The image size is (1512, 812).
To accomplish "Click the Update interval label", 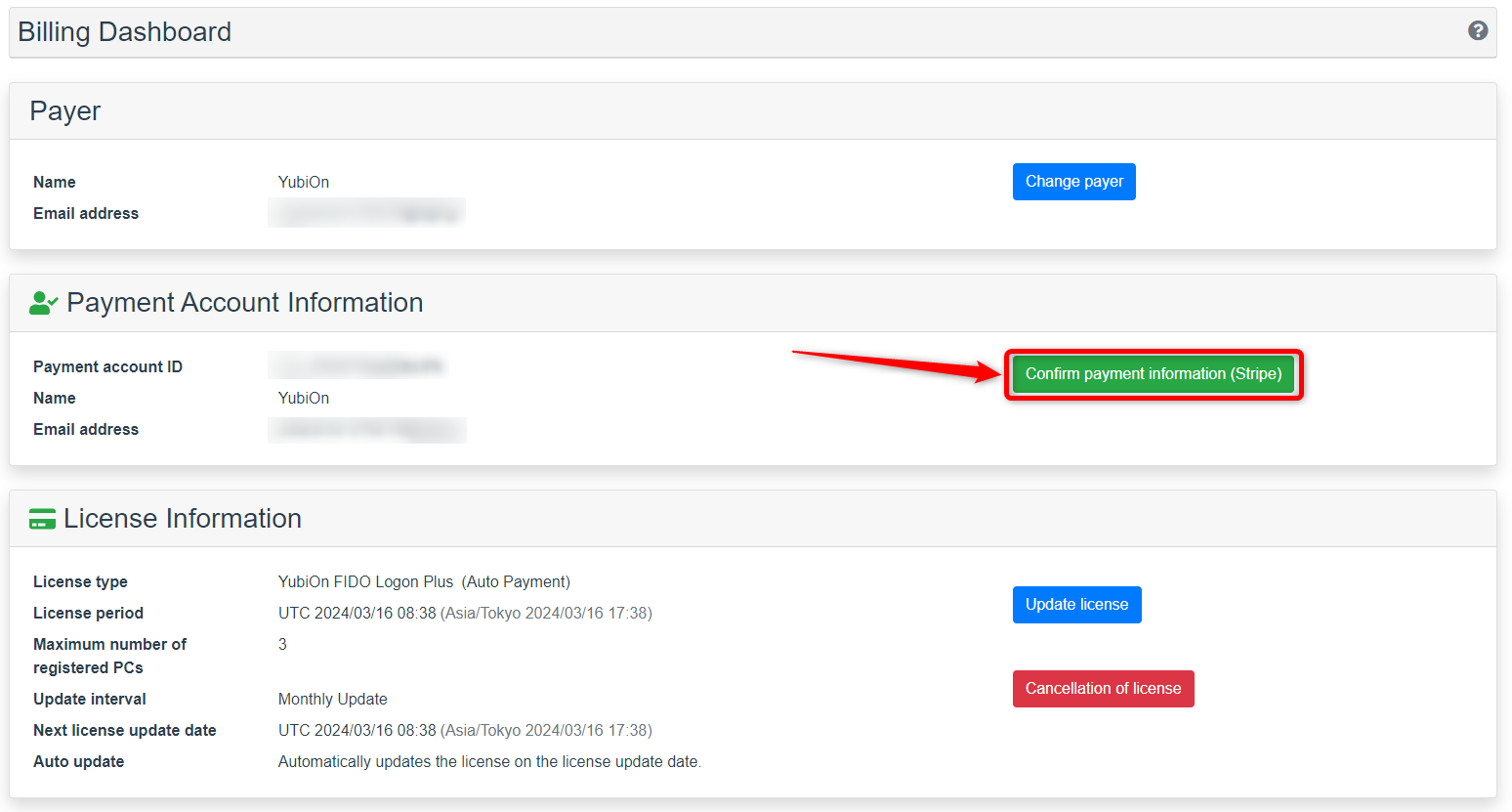I will click(x=90, y=699).
